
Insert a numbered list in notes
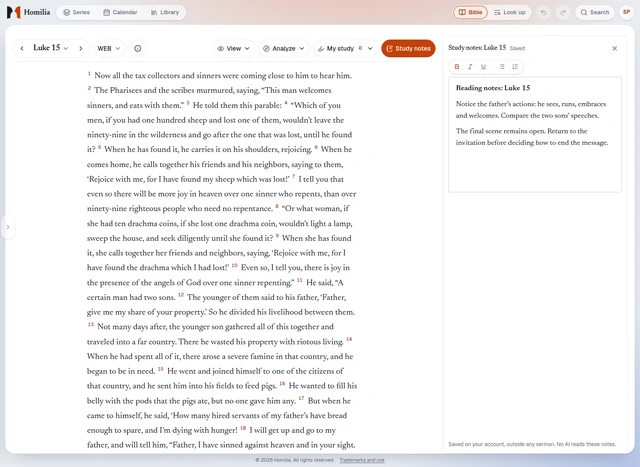[515, 67]
